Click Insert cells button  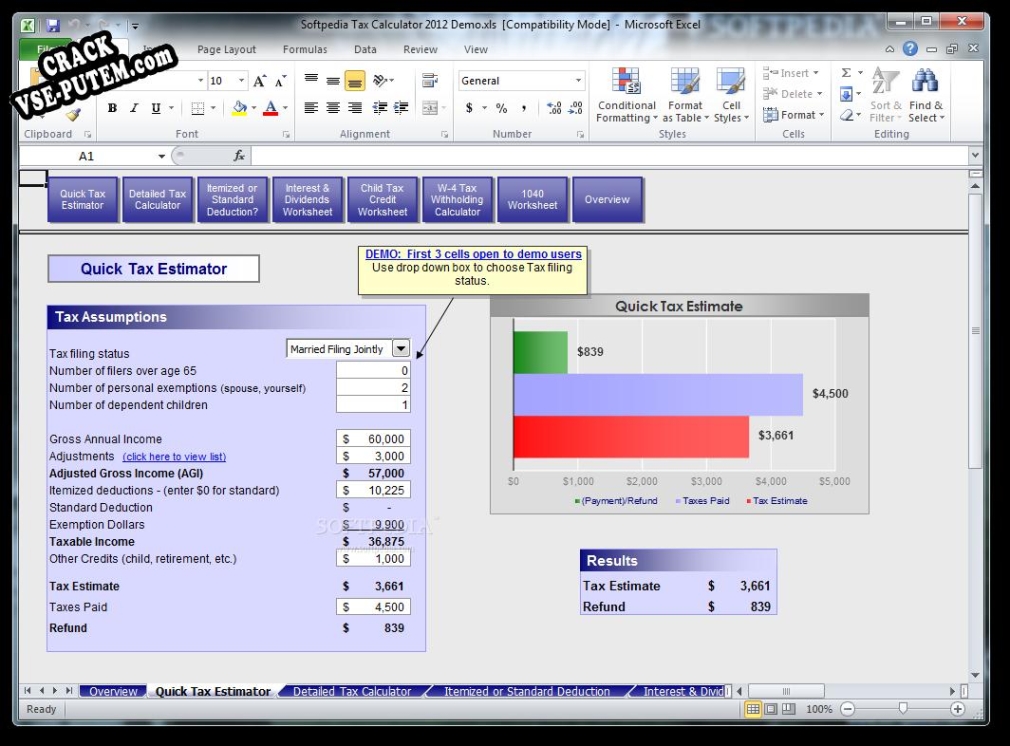[790, 73]
